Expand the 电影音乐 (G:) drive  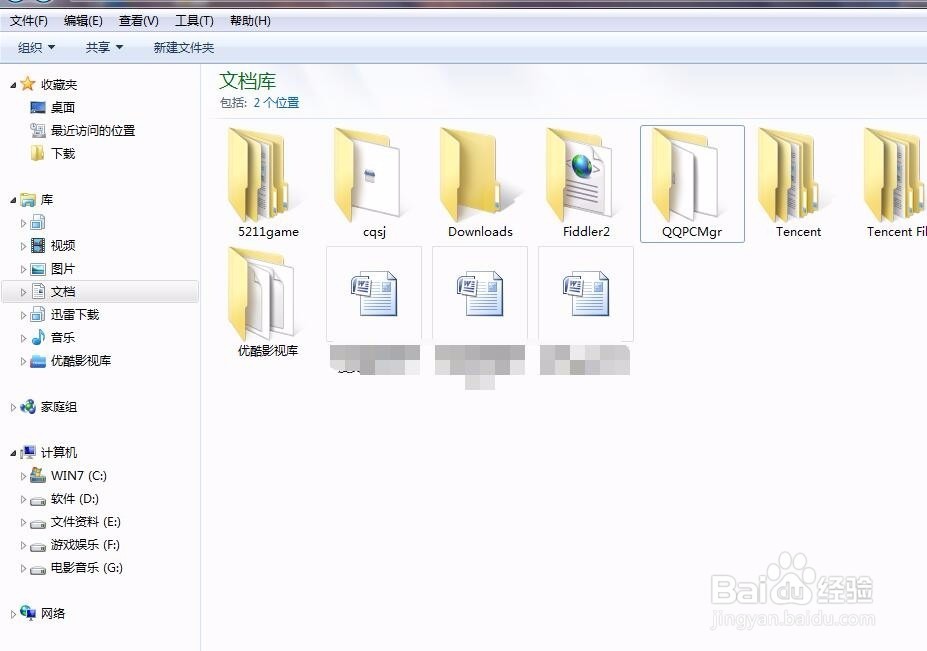coord(24,569)
